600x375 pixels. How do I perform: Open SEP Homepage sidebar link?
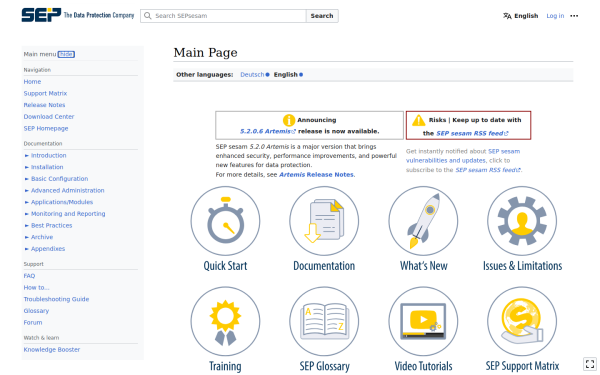click(46, 128)
